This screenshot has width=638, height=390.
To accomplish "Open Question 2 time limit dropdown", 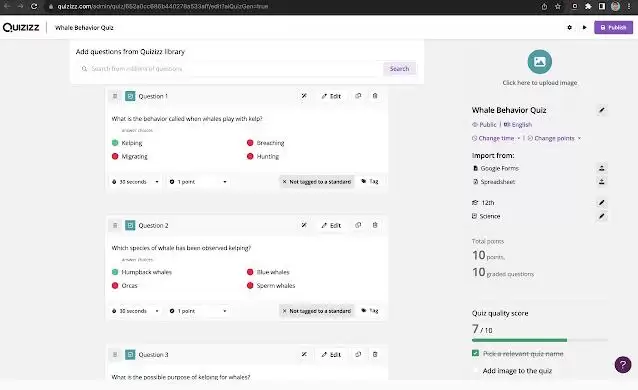I will [x=135, y=311].
